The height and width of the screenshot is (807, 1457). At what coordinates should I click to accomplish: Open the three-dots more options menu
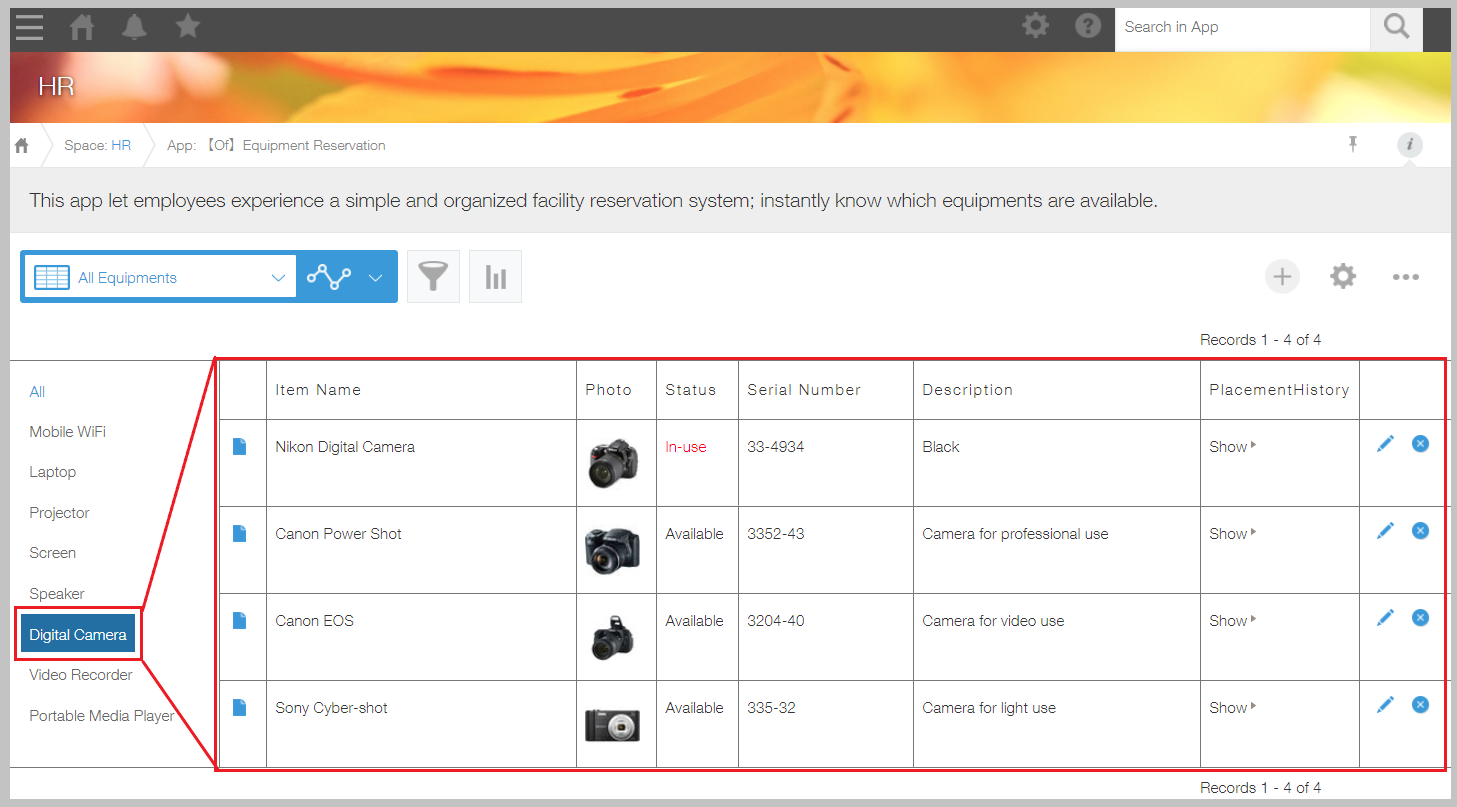tap(1405, 277)
